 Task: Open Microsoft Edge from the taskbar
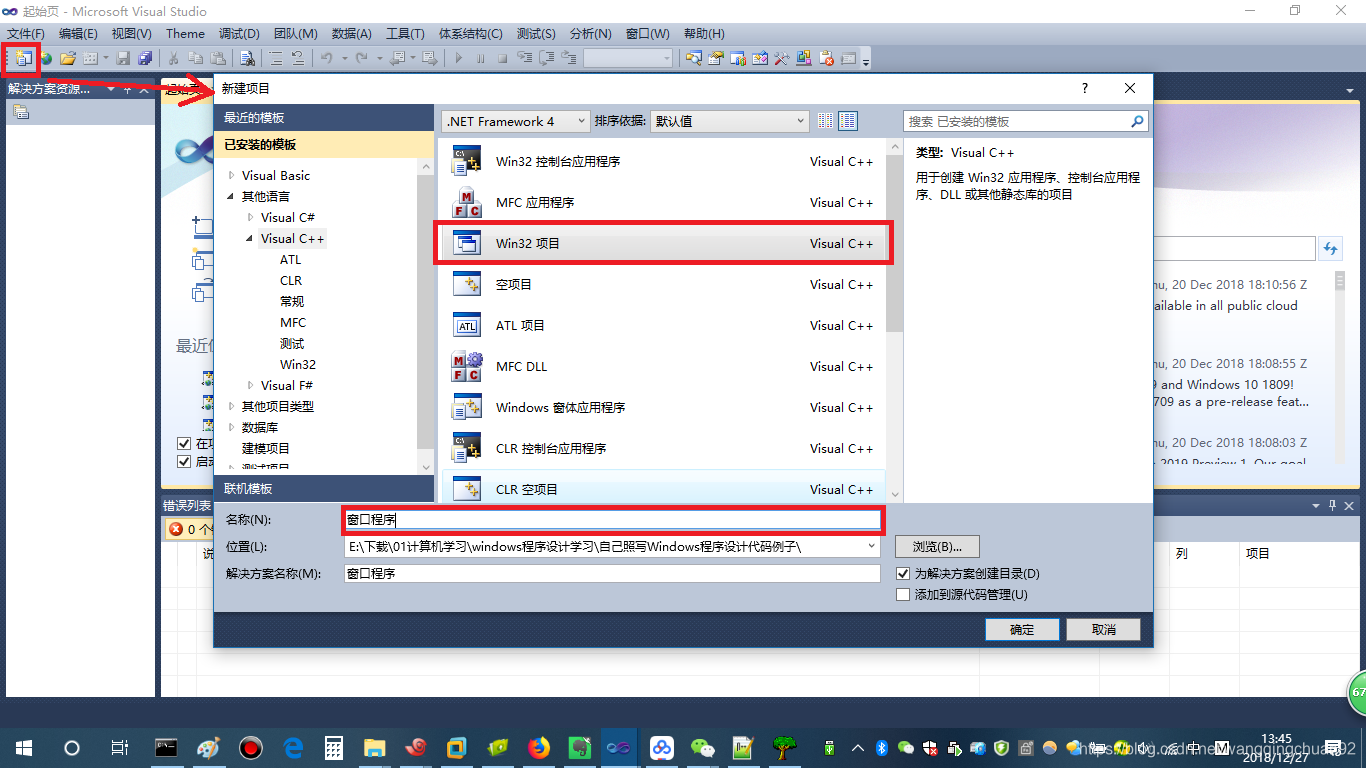point(293,748)
